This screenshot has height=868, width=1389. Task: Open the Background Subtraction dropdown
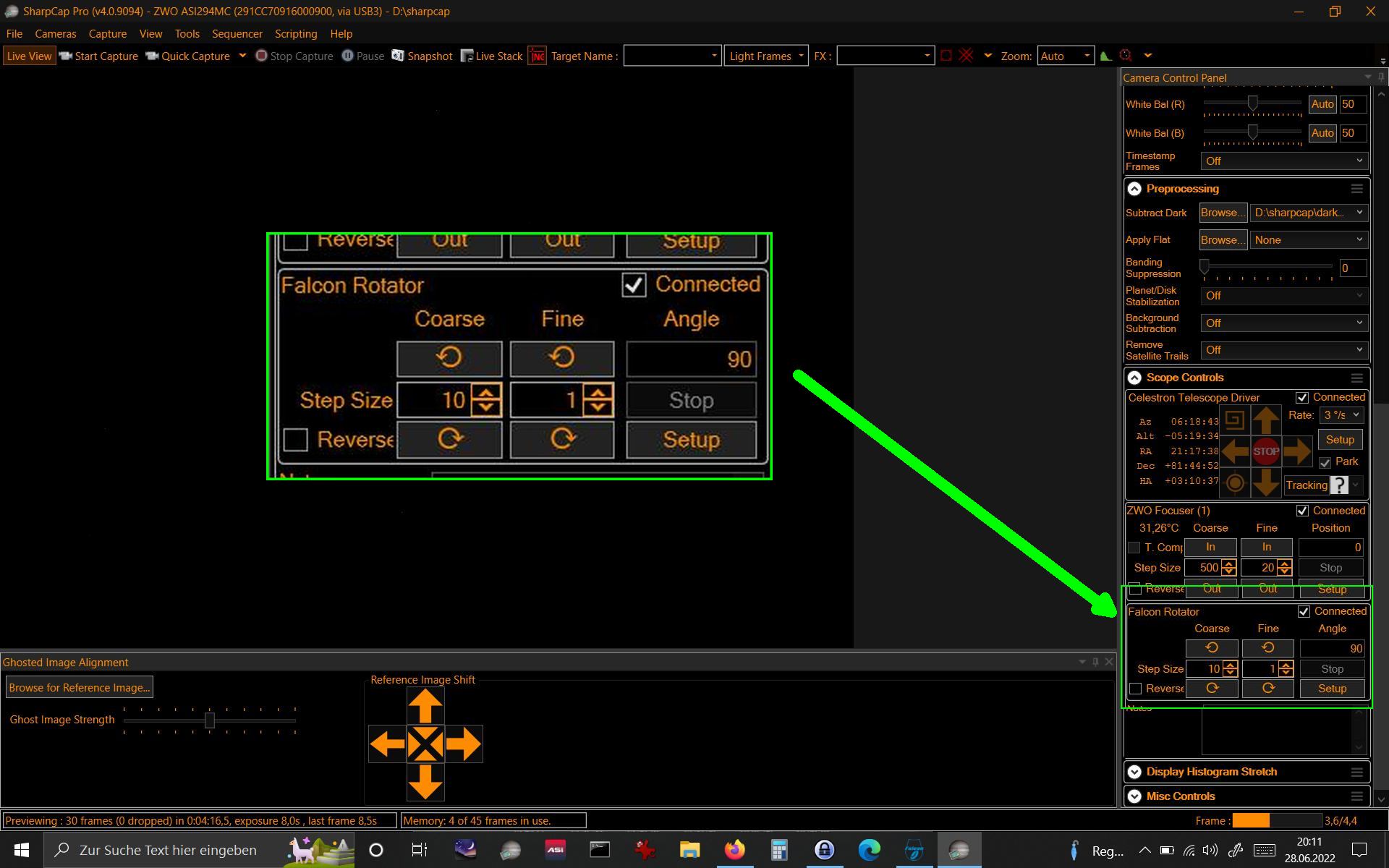click(1283, 323)
